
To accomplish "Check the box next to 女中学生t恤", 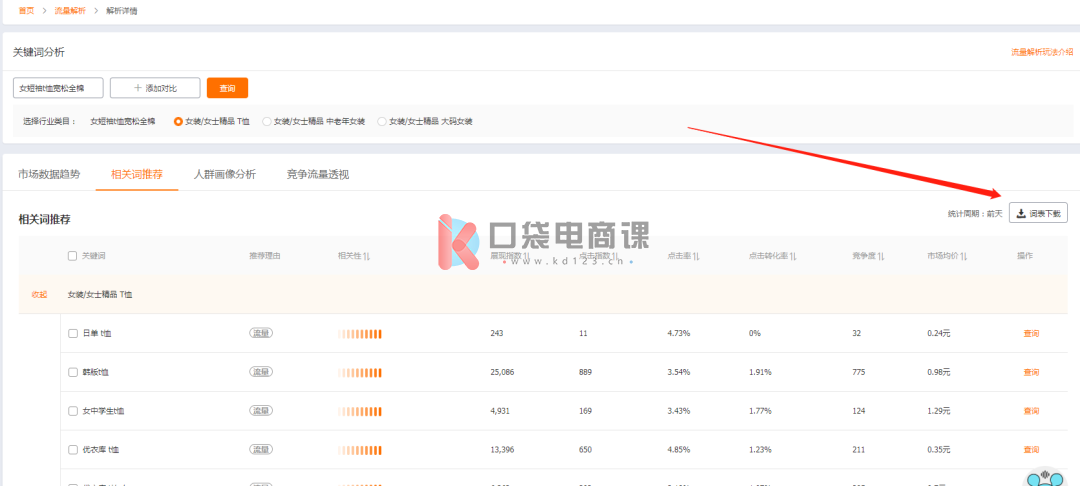I will coord(72,411).
